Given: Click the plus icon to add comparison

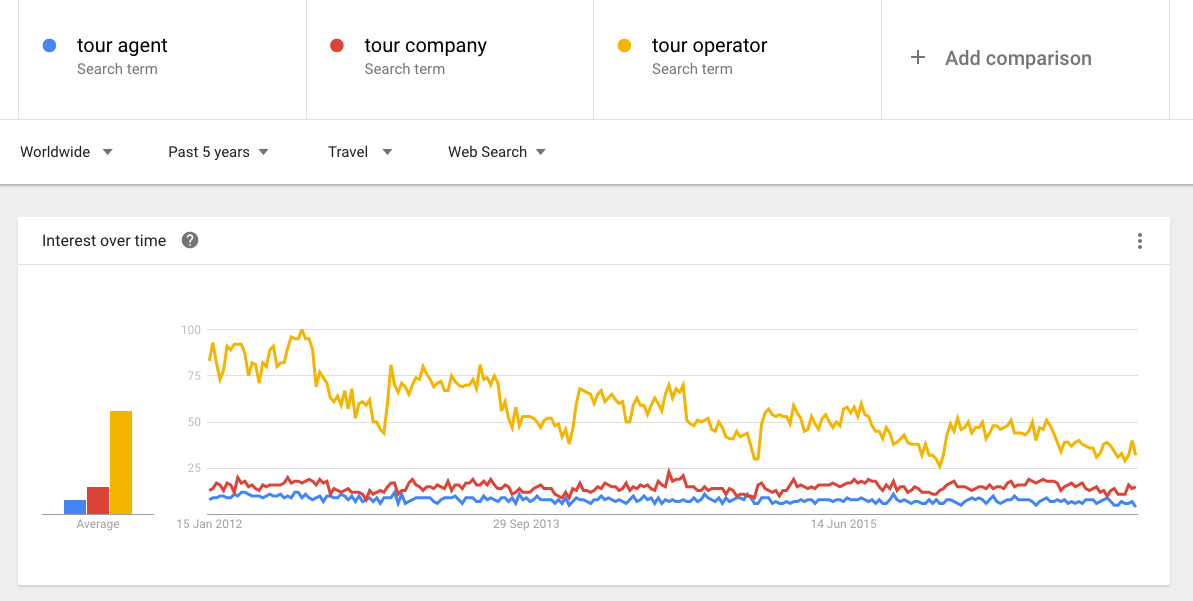Looking at the screenshot, I should [917, 58].
